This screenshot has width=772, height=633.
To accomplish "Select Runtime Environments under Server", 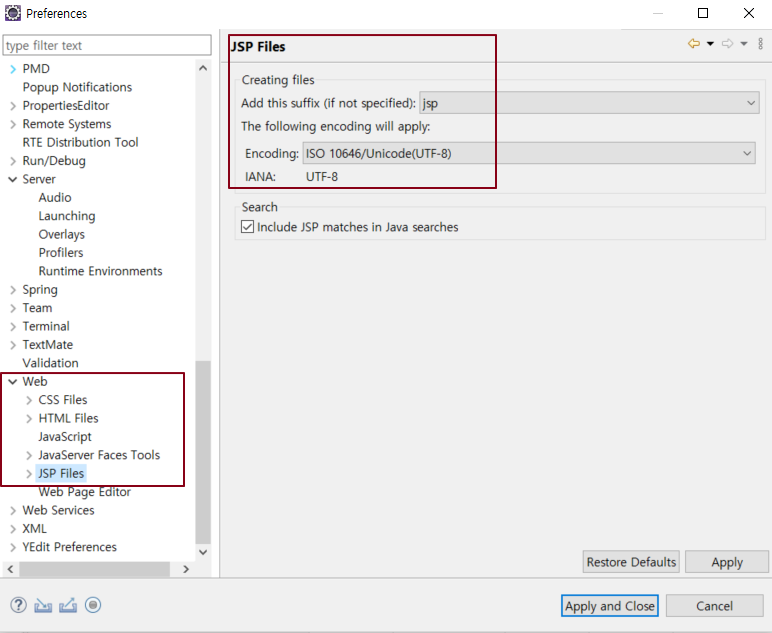I will tap(100, 271).
